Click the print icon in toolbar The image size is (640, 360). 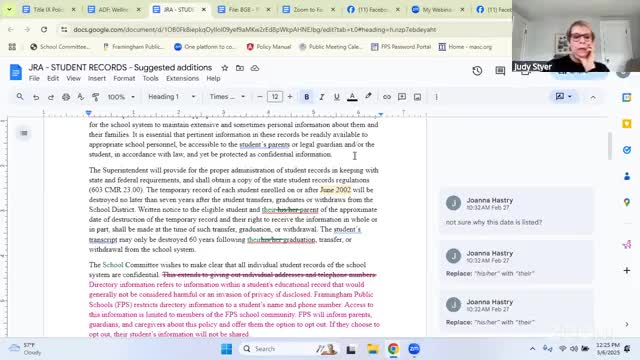coord(66,97)
